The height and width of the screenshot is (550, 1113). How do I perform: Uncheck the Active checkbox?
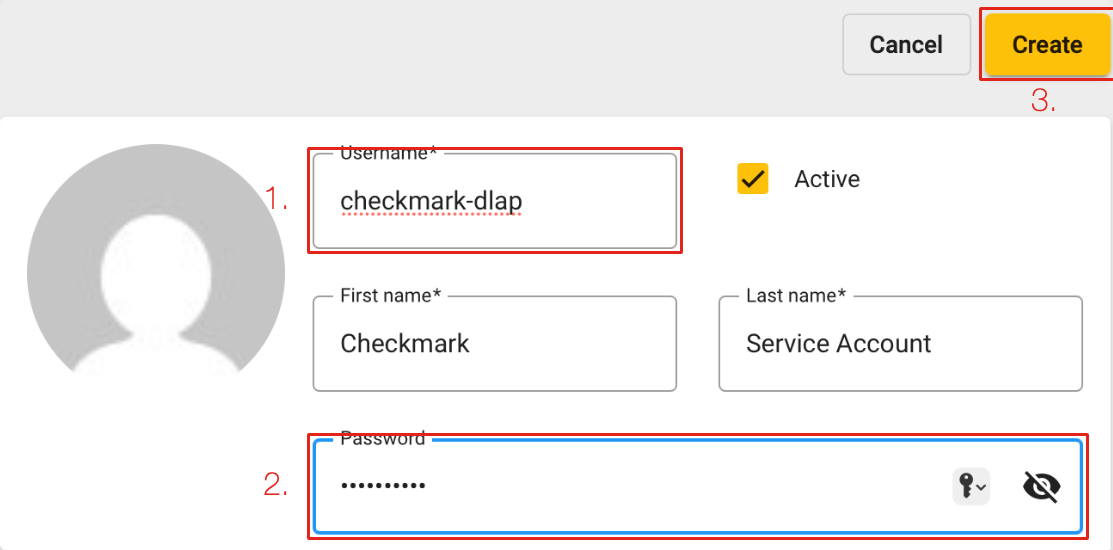tap(752, 179)
